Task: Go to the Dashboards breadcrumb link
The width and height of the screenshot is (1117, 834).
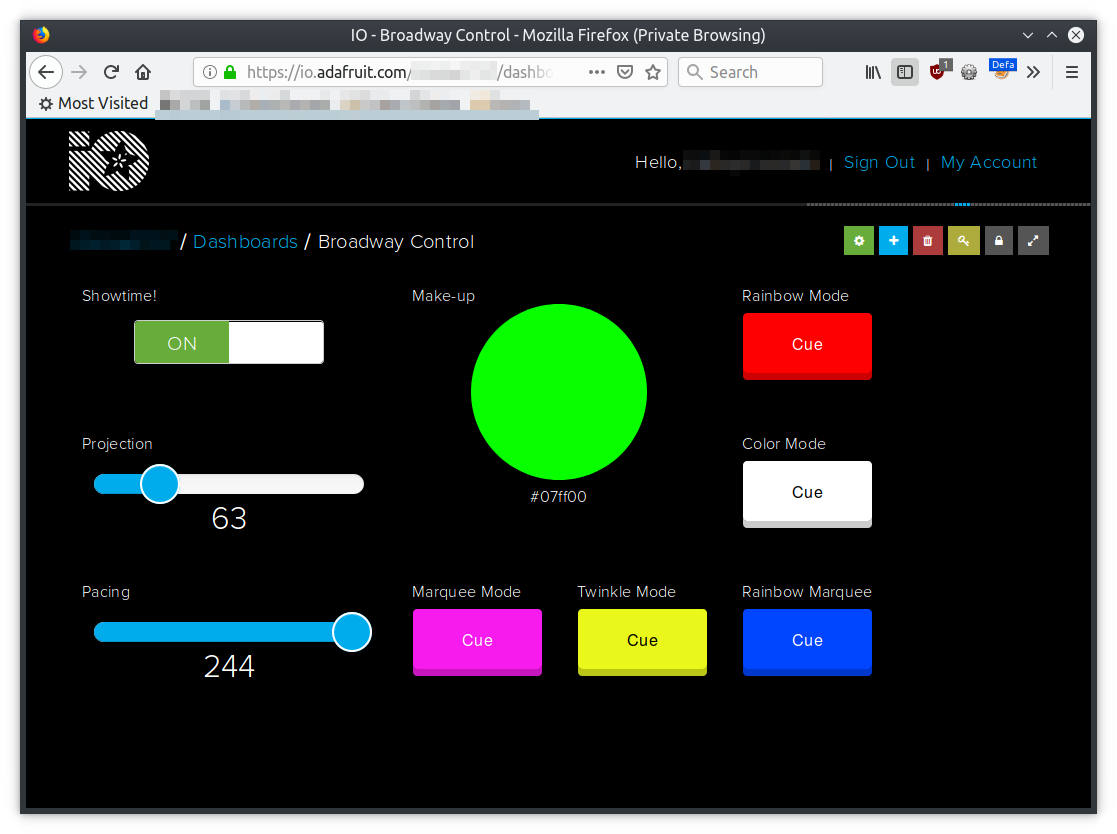Action: (x=245, y=241)
